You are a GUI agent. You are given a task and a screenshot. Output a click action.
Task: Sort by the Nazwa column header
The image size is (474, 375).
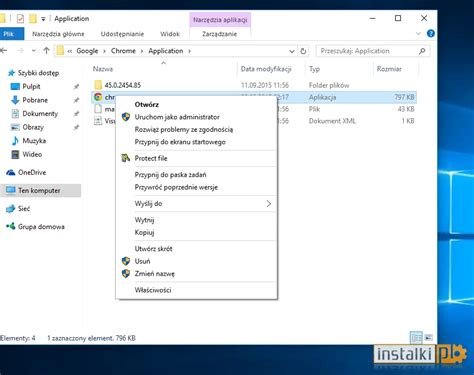tap(103, 69)
